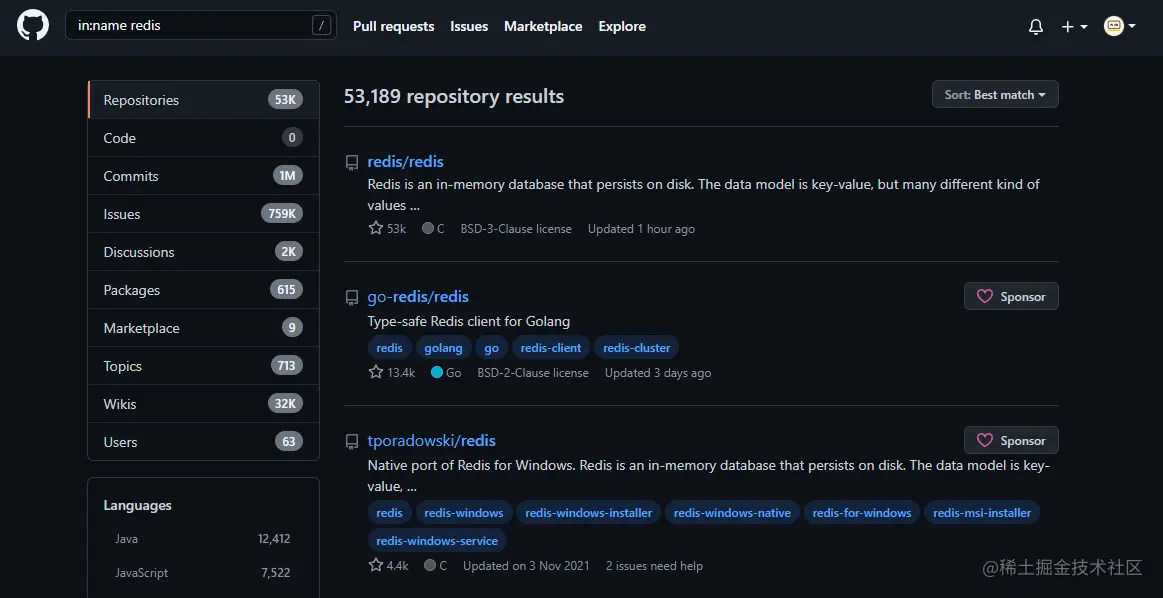
Task: Click the slash shortcut key icon in search
Action: 321,26
